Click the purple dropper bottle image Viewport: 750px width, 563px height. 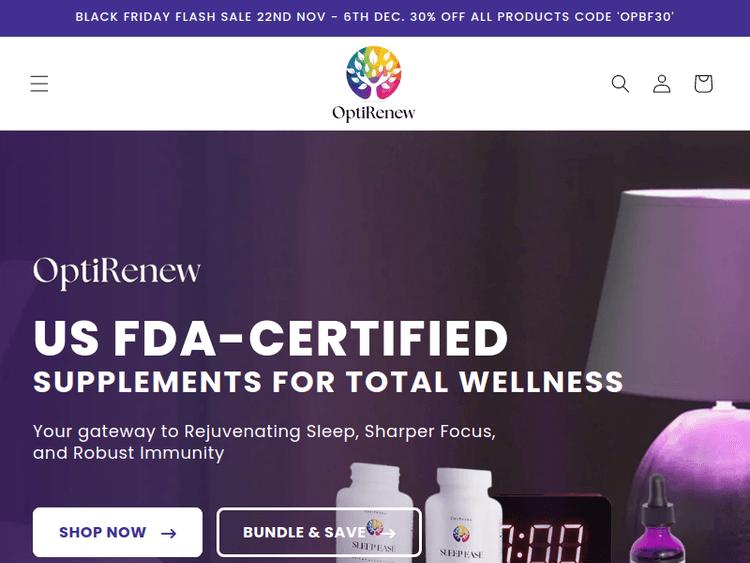(656, 519)
